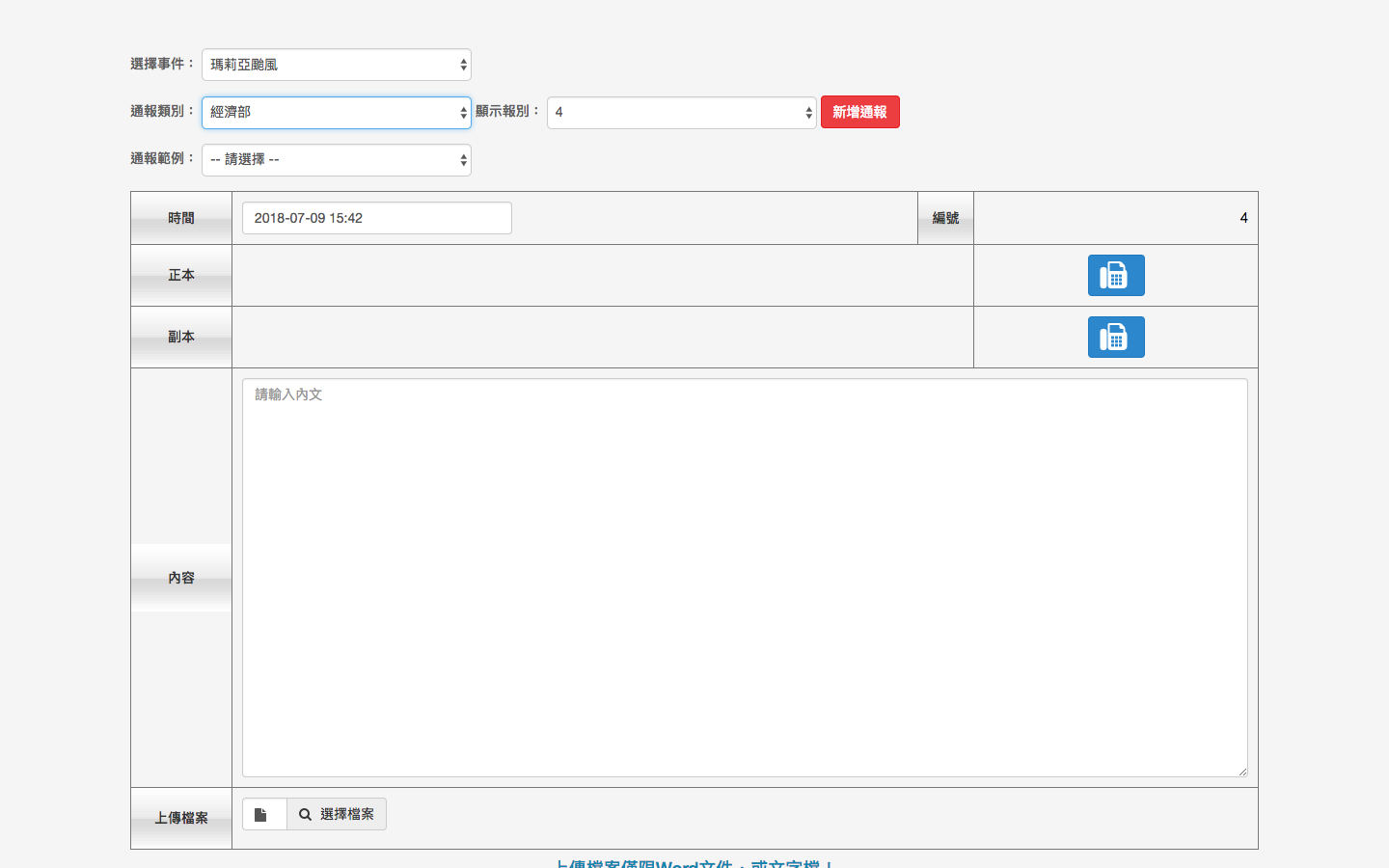
Task: Click the 正本 row label
Action: click(181, 275)
